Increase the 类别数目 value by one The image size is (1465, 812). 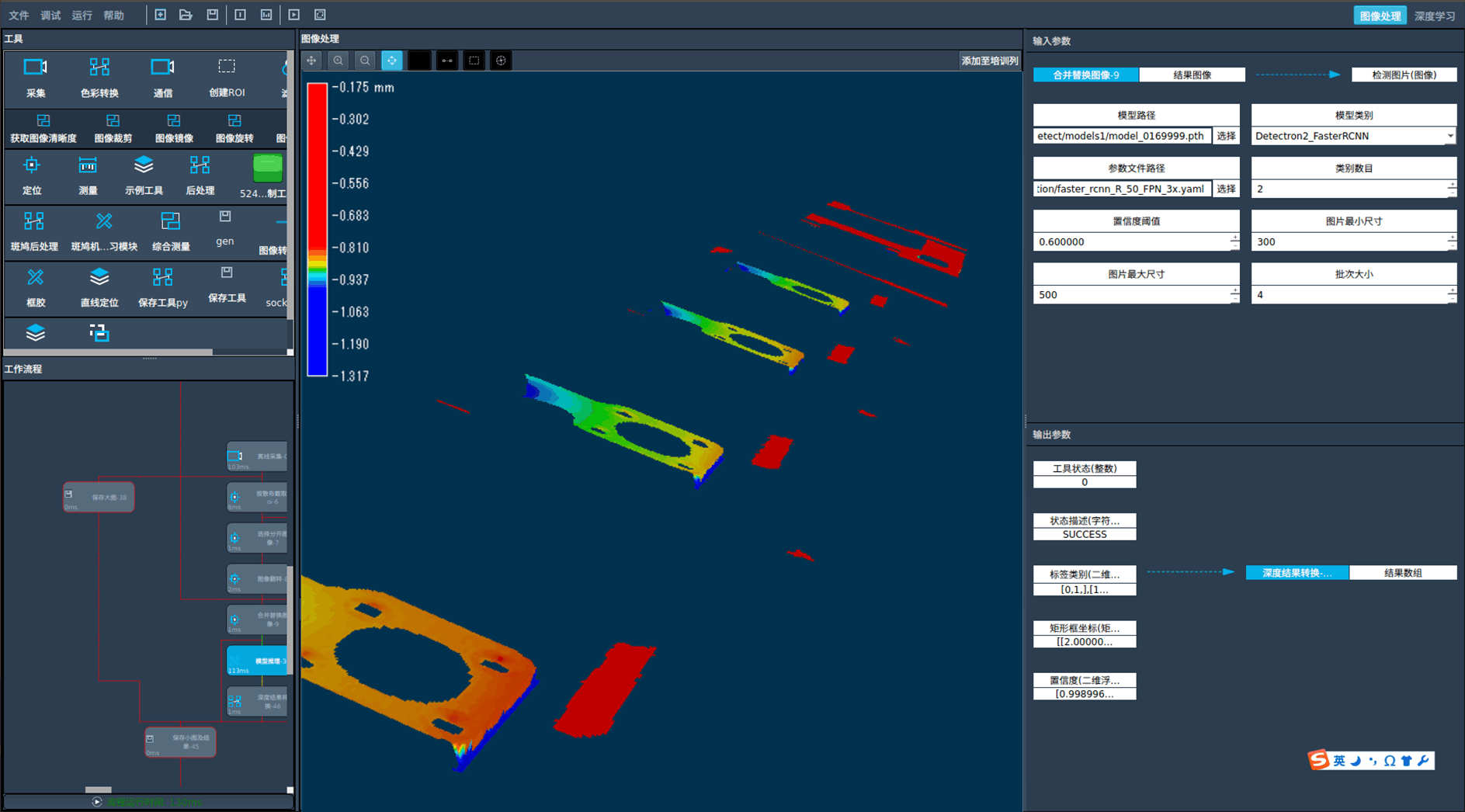tap(1451, 185)
